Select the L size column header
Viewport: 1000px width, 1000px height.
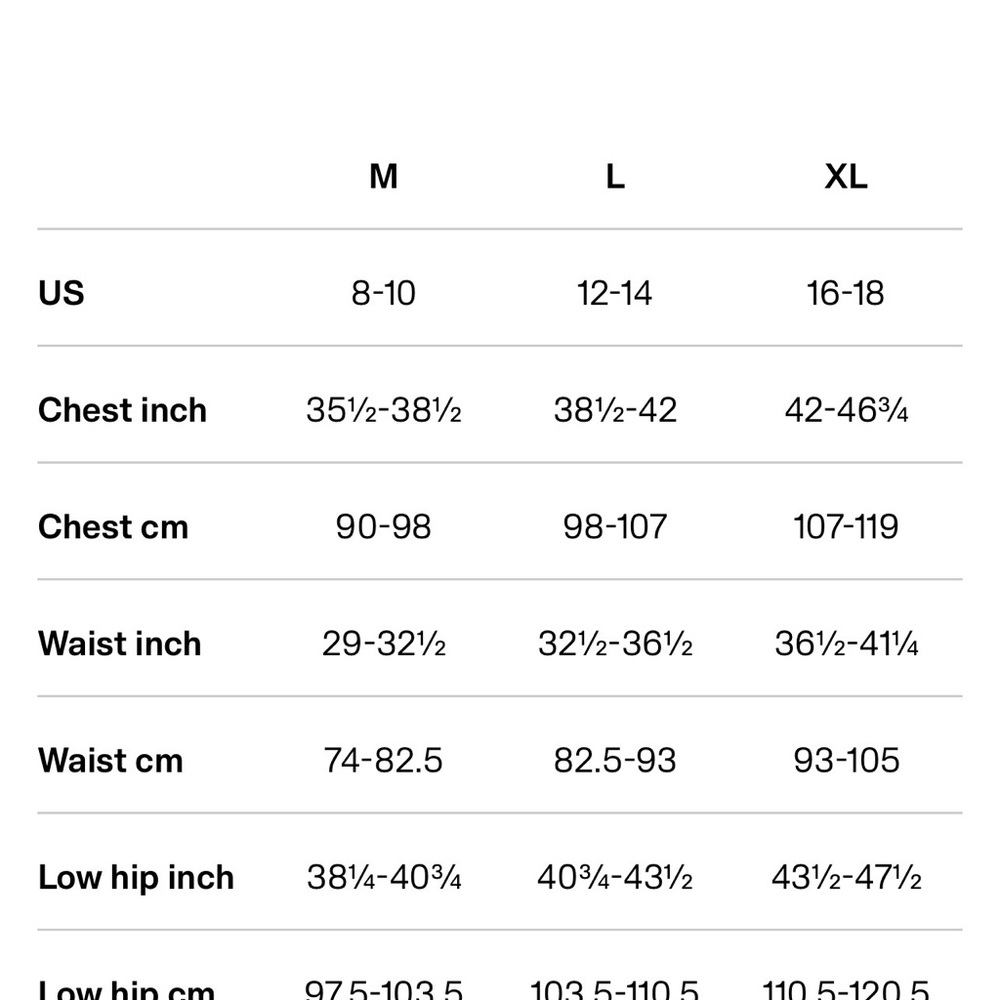615,176
